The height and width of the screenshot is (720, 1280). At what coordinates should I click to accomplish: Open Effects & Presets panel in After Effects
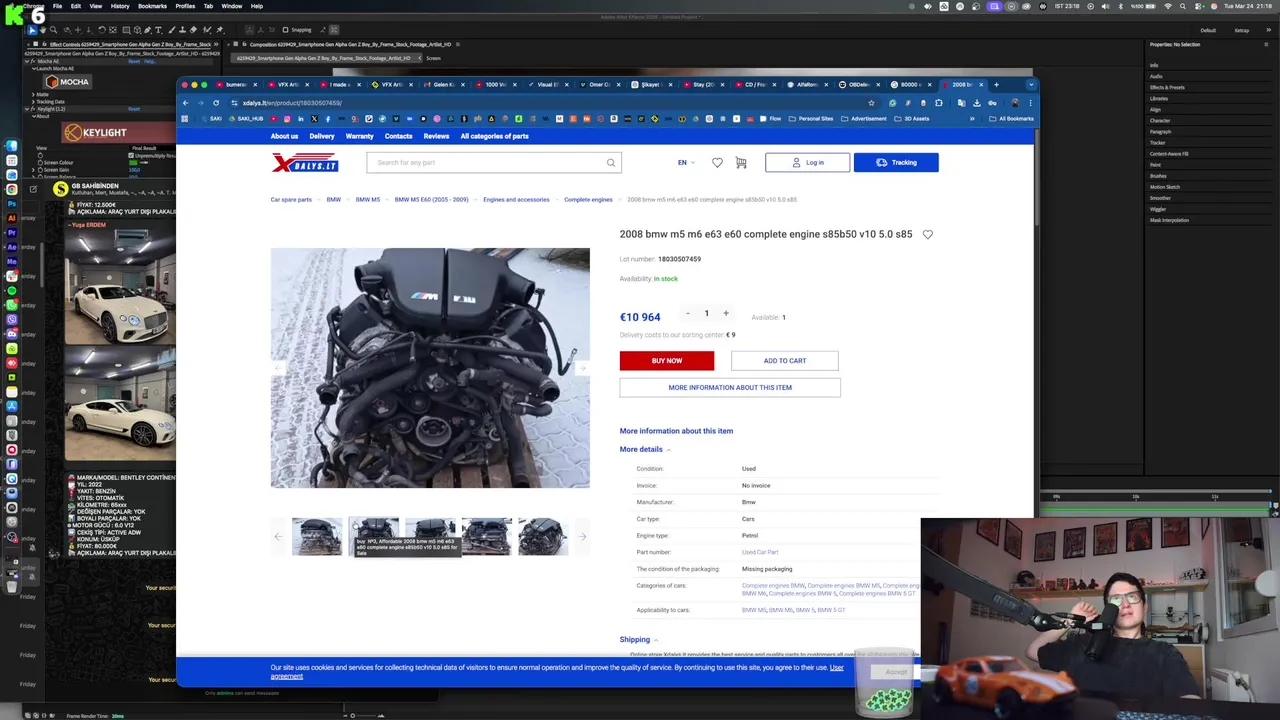pos(1167,87)
